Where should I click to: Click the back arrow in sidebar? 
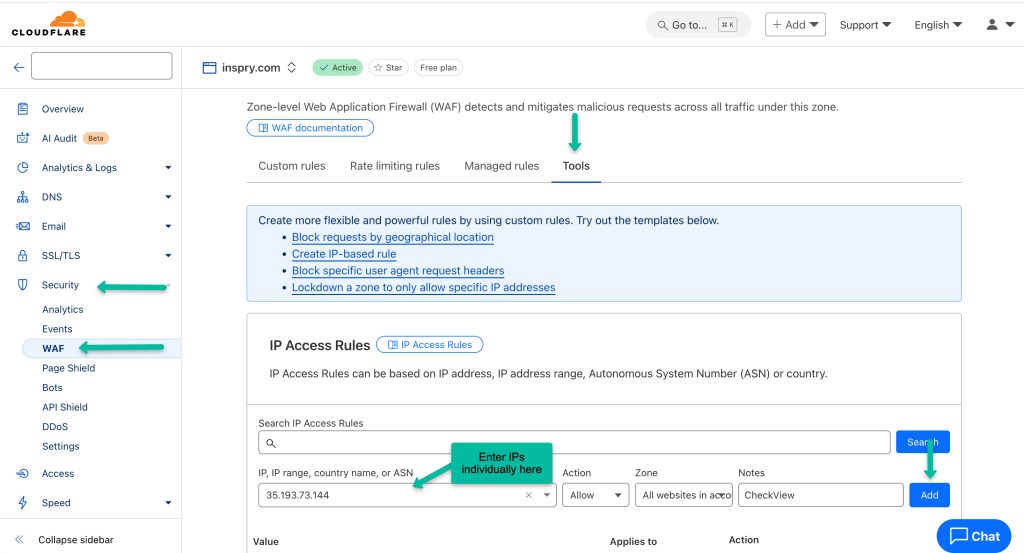click(18, 67)
